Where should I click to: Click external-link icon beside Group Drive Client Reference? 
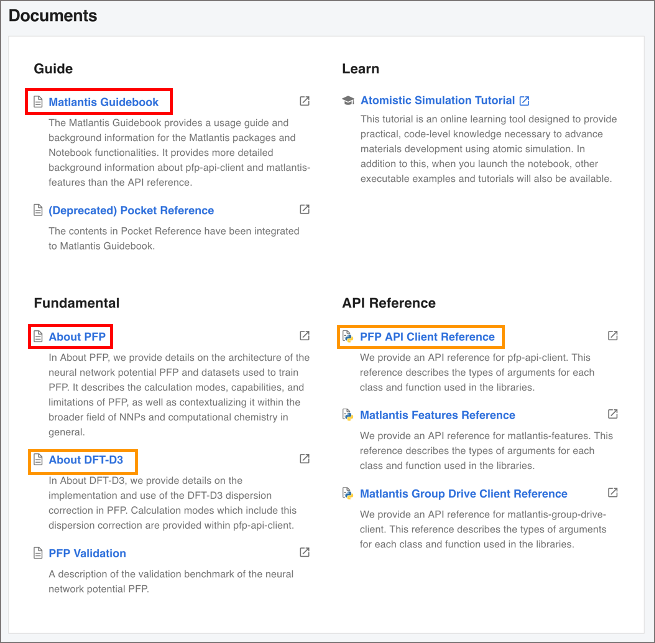pos(613,493)
